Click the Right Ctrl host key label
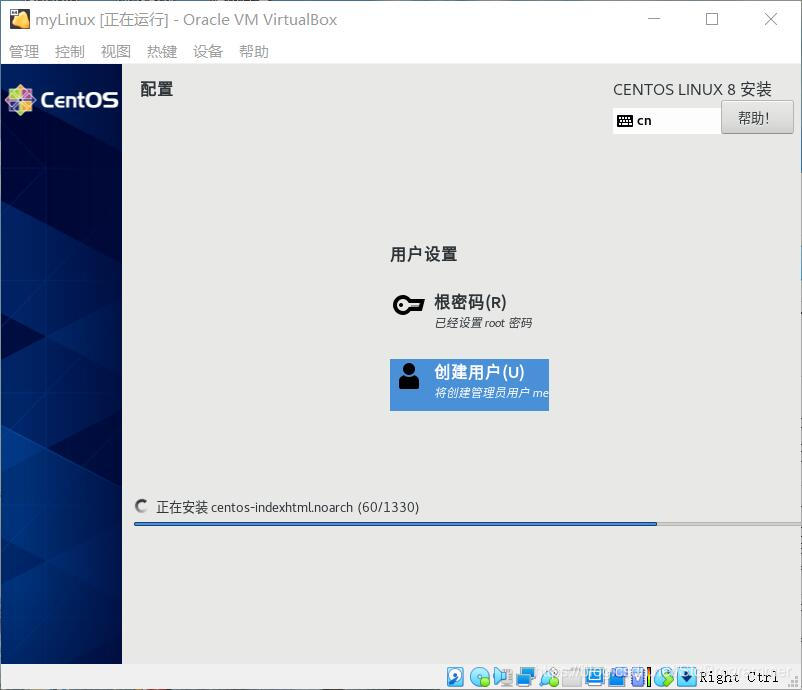The image size is (802, 690). (x=738, y=677)
